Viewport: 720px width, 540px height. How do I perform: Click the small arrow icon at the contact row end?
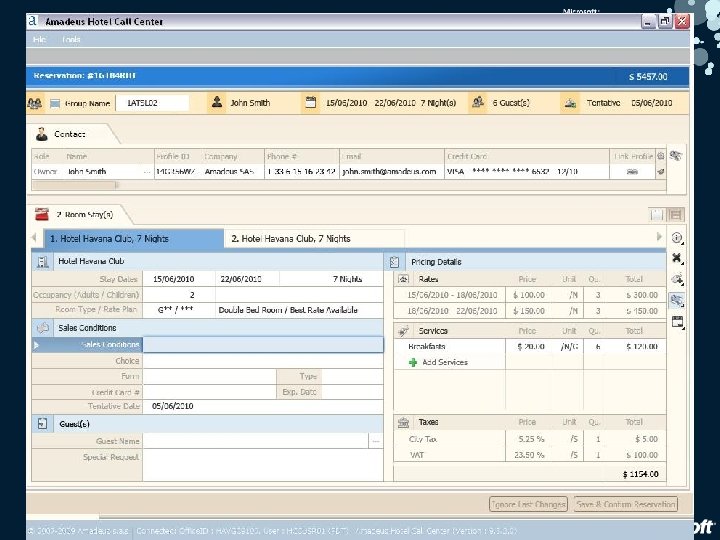coord(660,172)
